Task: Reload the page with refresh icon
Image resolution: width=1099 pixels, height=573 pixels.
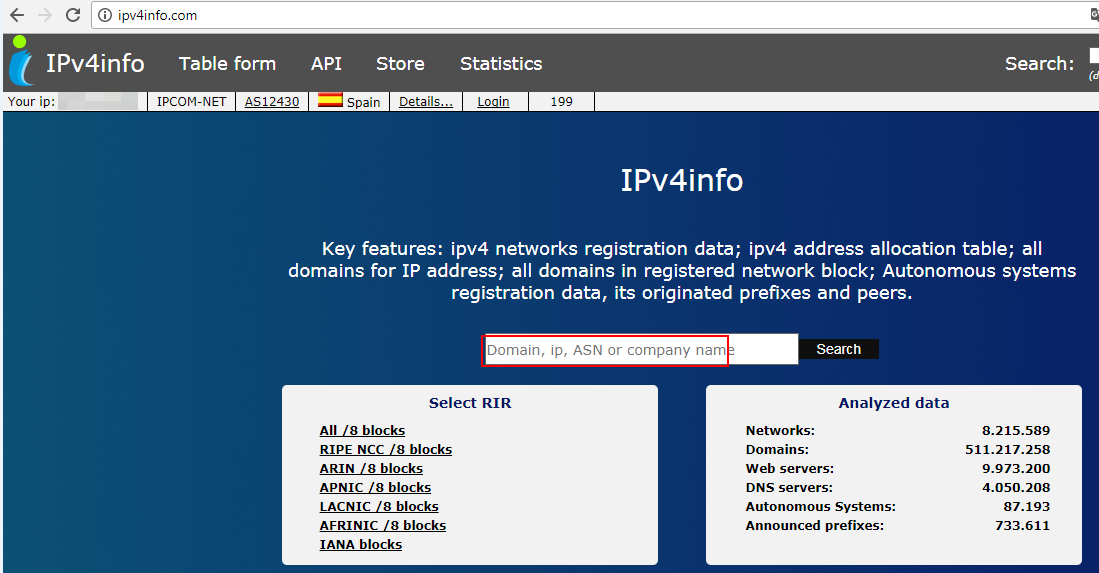Action: (x=72, y=15)
